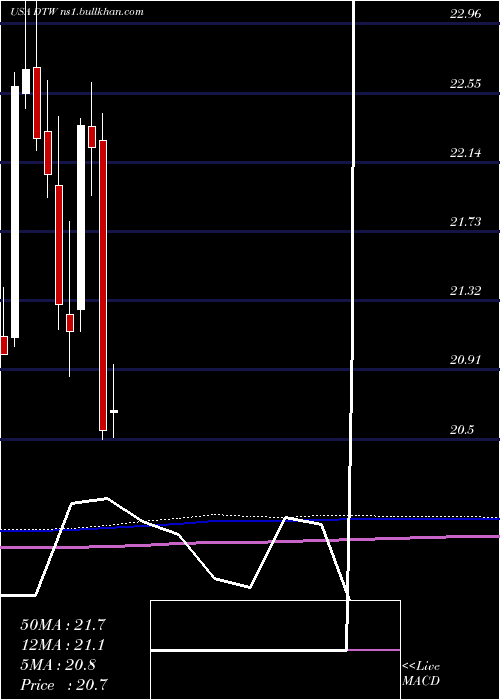Select the 21.32 price axis label
Image resolution: width=500 pixels, height=700 pixels.
click(x=465, y=291)
